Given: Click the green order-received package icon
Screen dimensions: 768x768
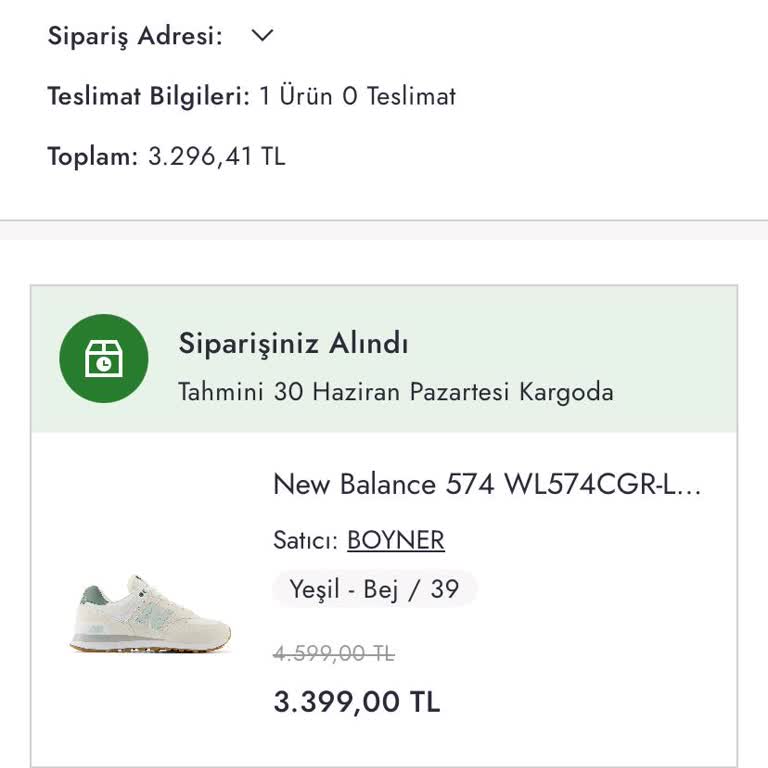Looking at the screenshot, I should coord(104,358).
